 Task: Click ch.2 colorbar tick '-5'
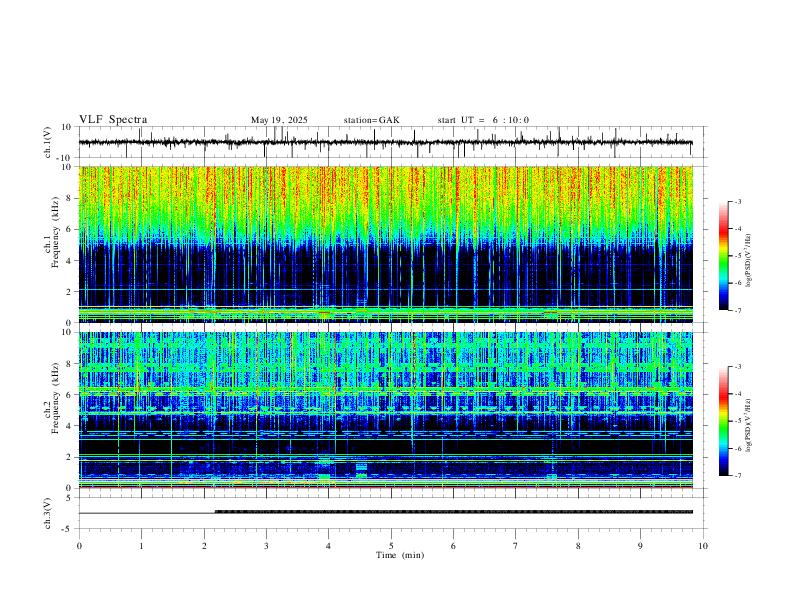[738, 421]
